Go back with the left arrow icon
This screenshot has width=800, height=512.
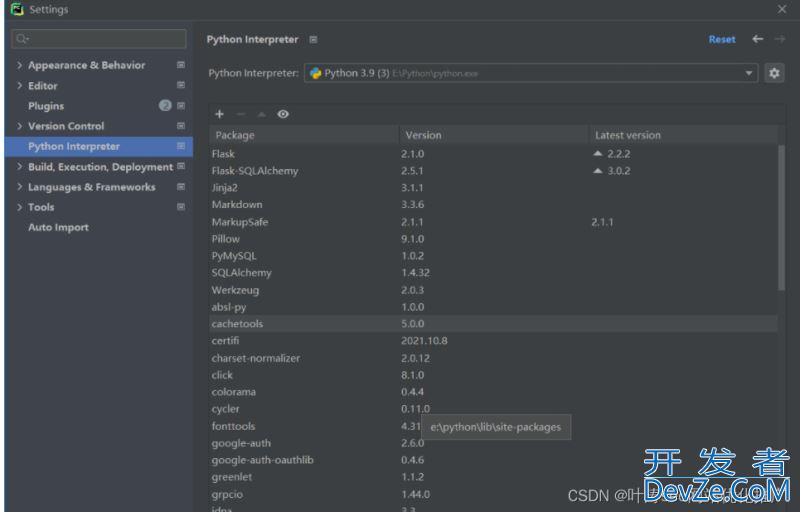point(758,39)
